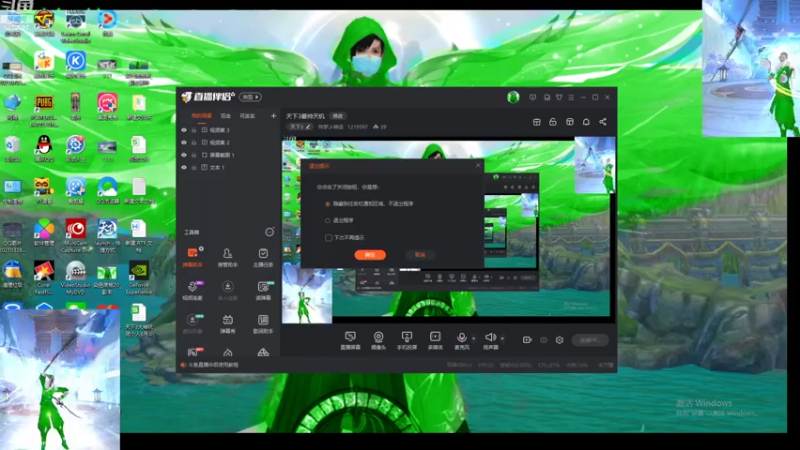Check the 下次不再提示 checkbox

[x=329, y=238]
